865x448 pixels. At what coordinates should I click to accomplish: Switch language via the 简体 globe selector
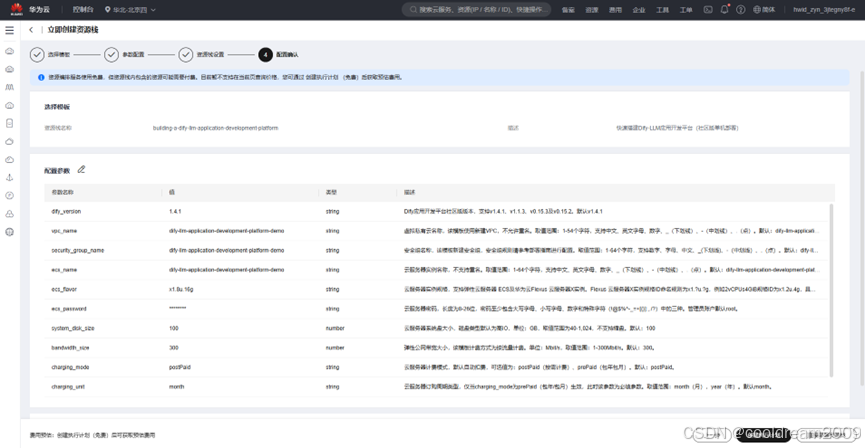pos(764,9)
